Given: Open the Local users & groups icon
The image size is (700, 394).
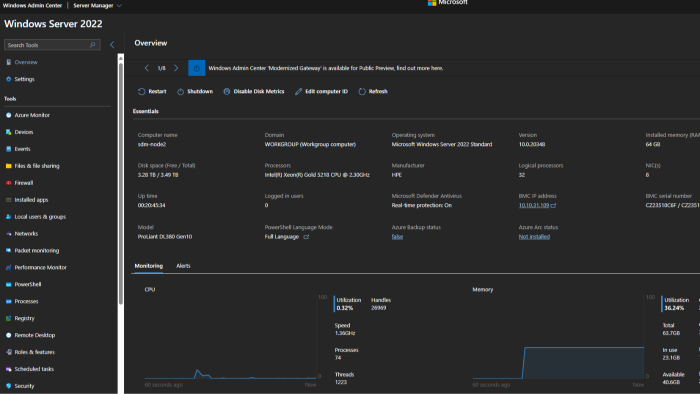Looking at the screenshot, I should click(x=8, y=217).
